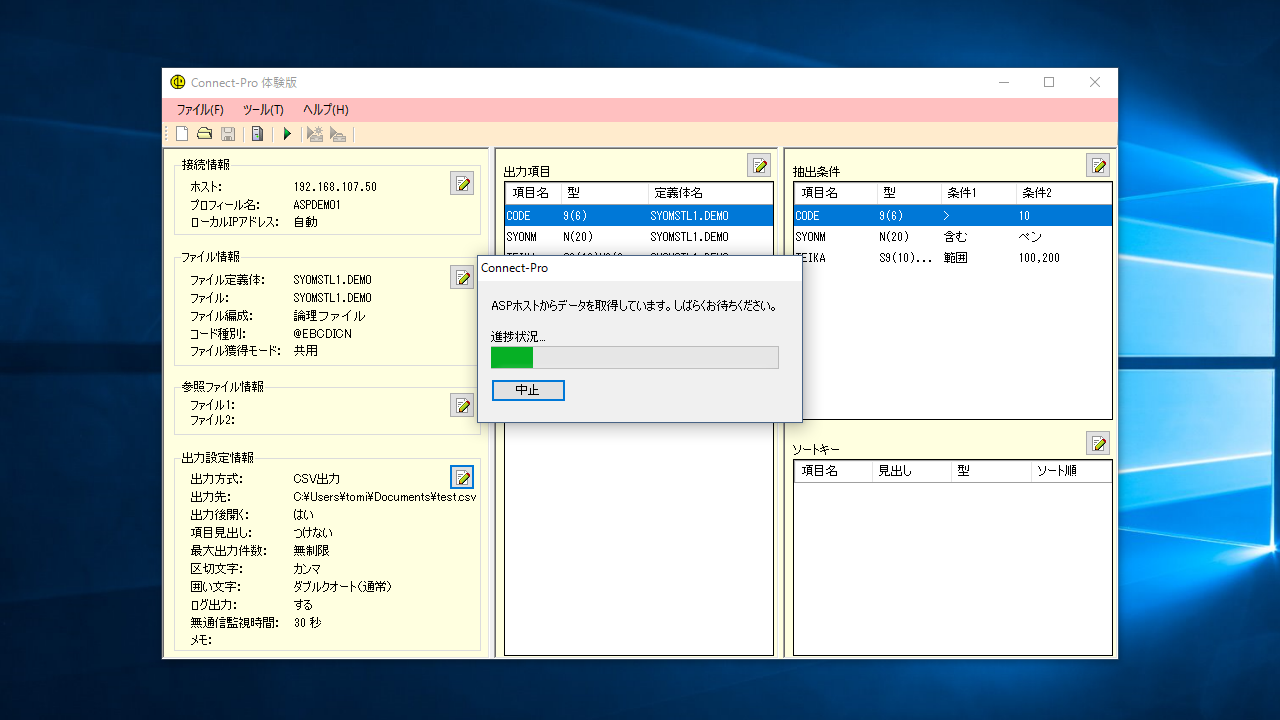The width and height of the screenshot is (1280, 720).
Task: Click the New file toolbar icon
Action: 182,134
